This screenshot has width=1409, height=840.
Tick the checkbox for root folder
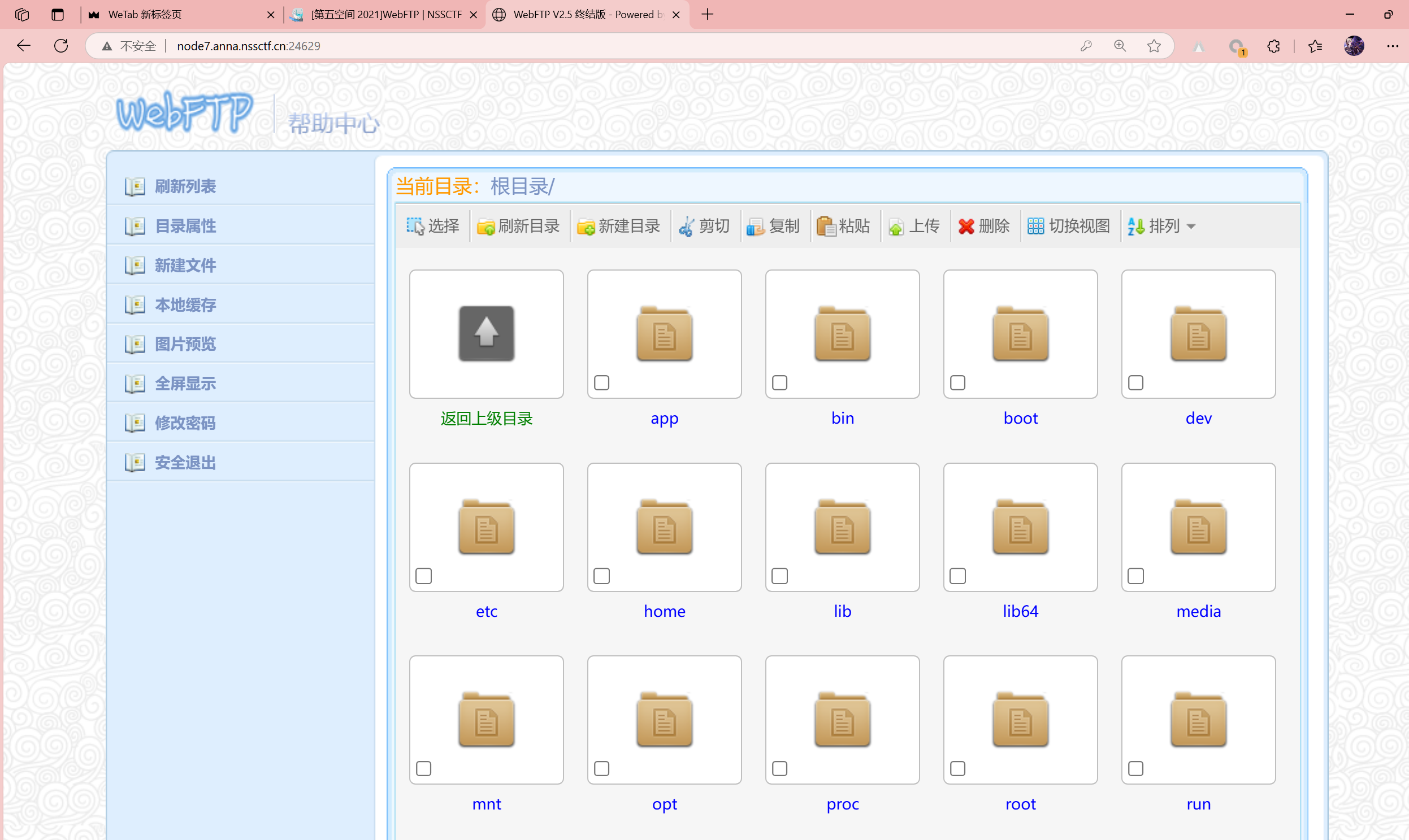pyautogui.click(x=957, y=768)
